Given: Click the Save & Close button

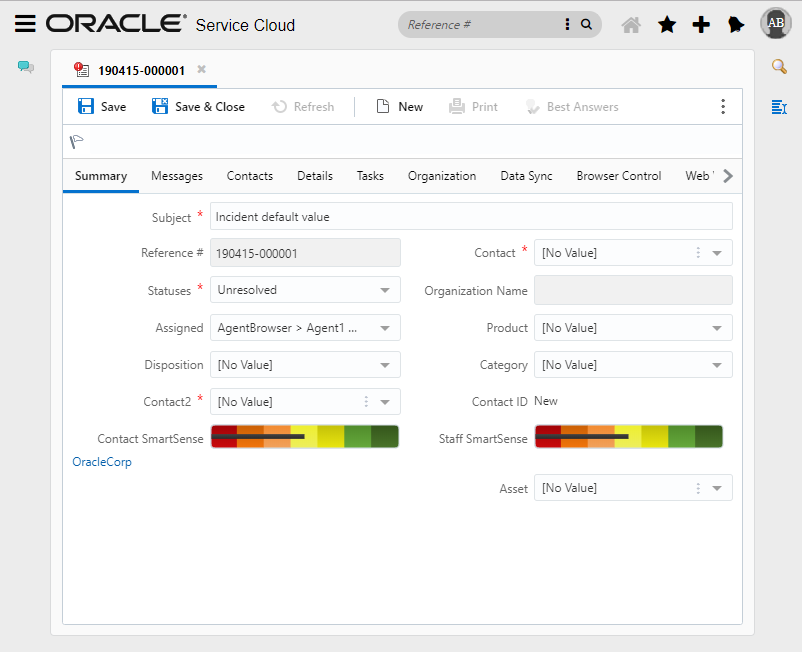Looking at the screenshot, I should pos(198,106).
